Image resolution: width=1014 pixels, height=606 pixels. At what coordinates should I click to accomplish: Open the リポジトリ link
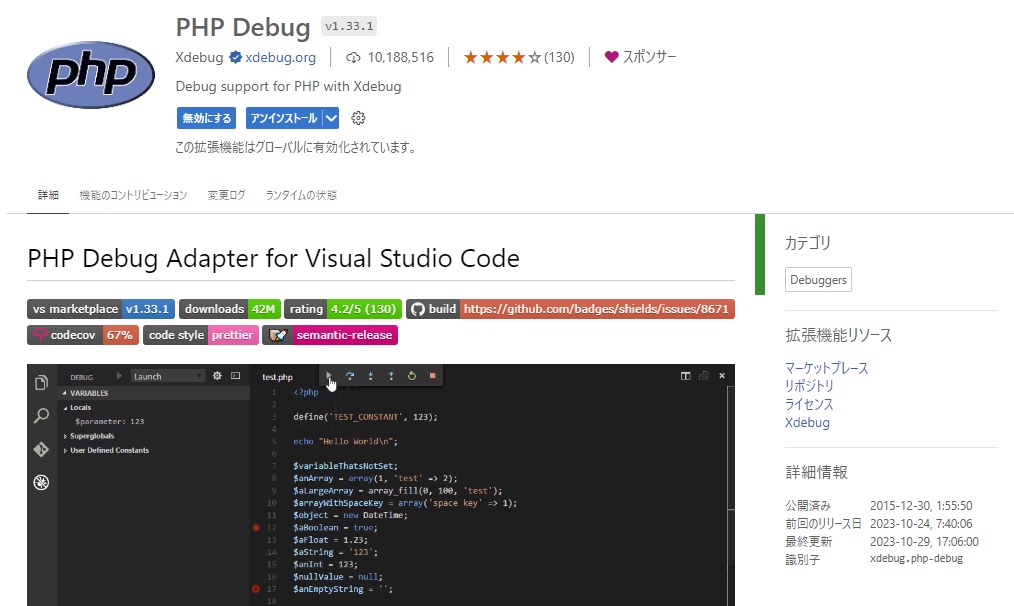[809, 386]
